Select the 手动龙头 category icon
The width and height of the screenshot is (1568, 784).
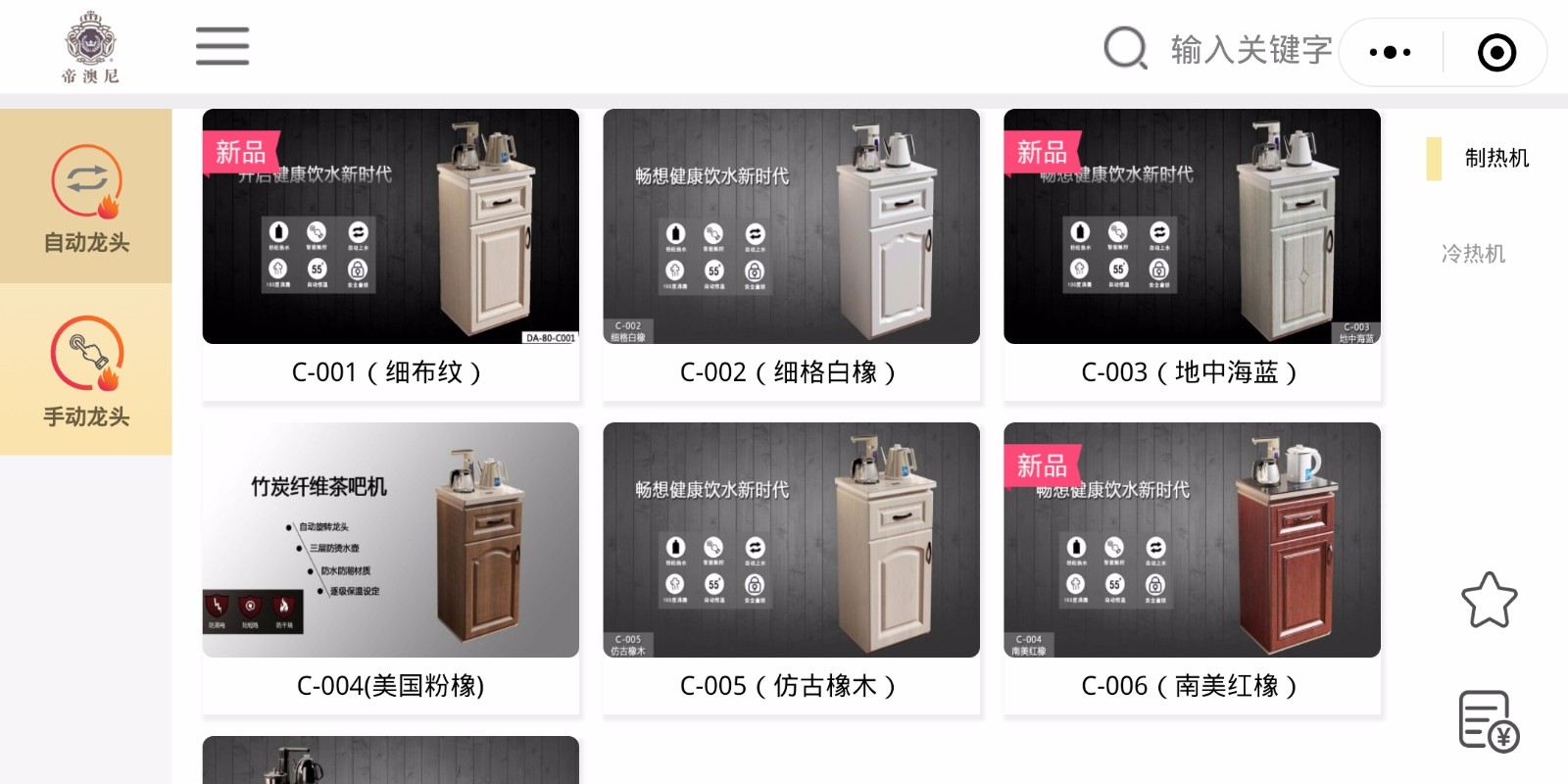pyautogui.click(x=87, y=353)
